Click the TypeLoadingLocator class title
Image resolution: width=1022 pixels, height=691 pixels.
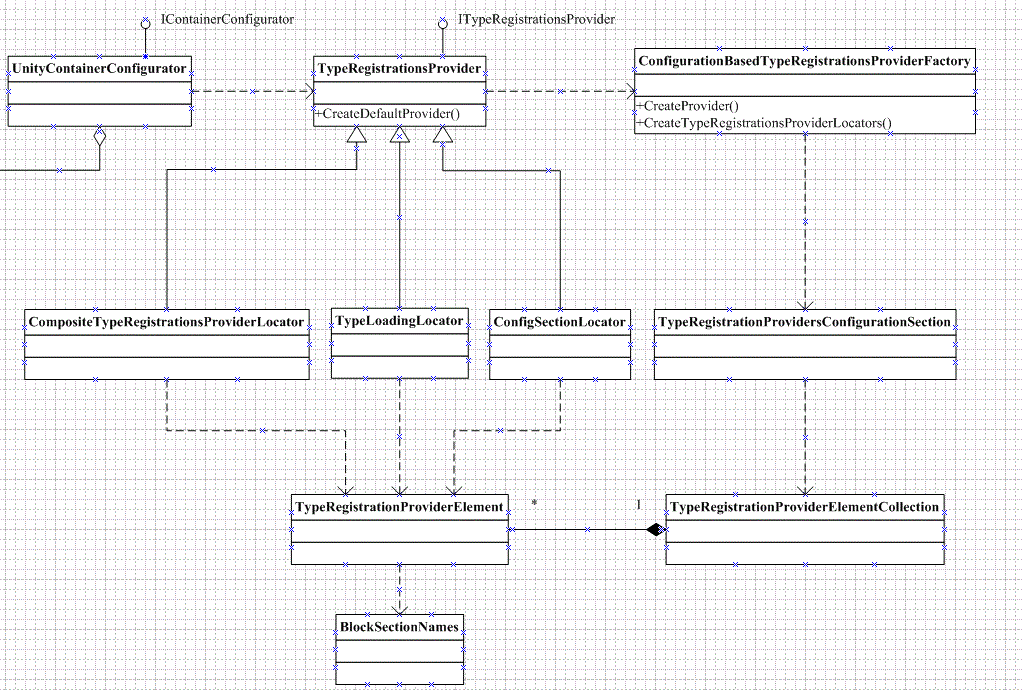pos(399,321)
